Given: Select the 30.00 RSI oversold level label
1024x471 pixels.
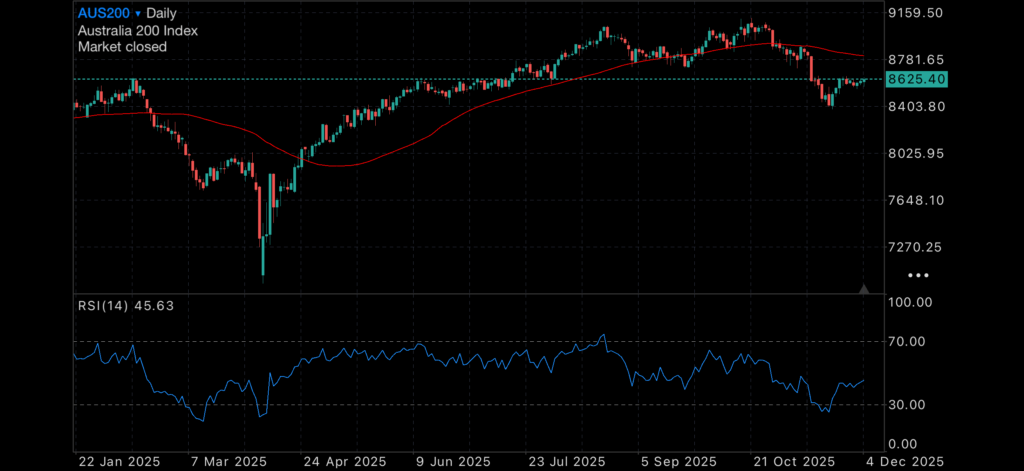Looking at the screenshot, I should pos(911,404).
